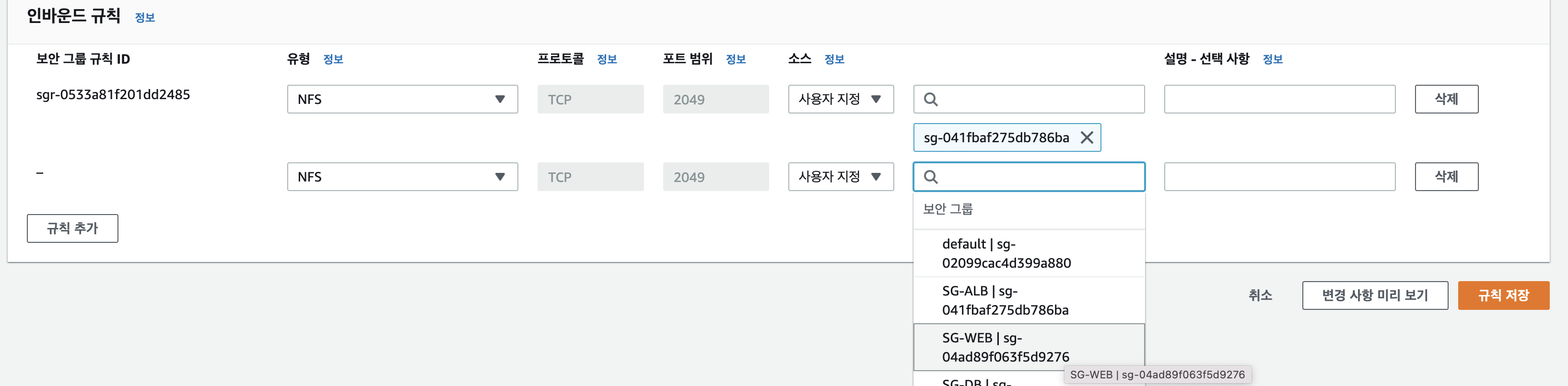
Task: Select SG-ALB security group option
Action: [x=1029, y=300]
